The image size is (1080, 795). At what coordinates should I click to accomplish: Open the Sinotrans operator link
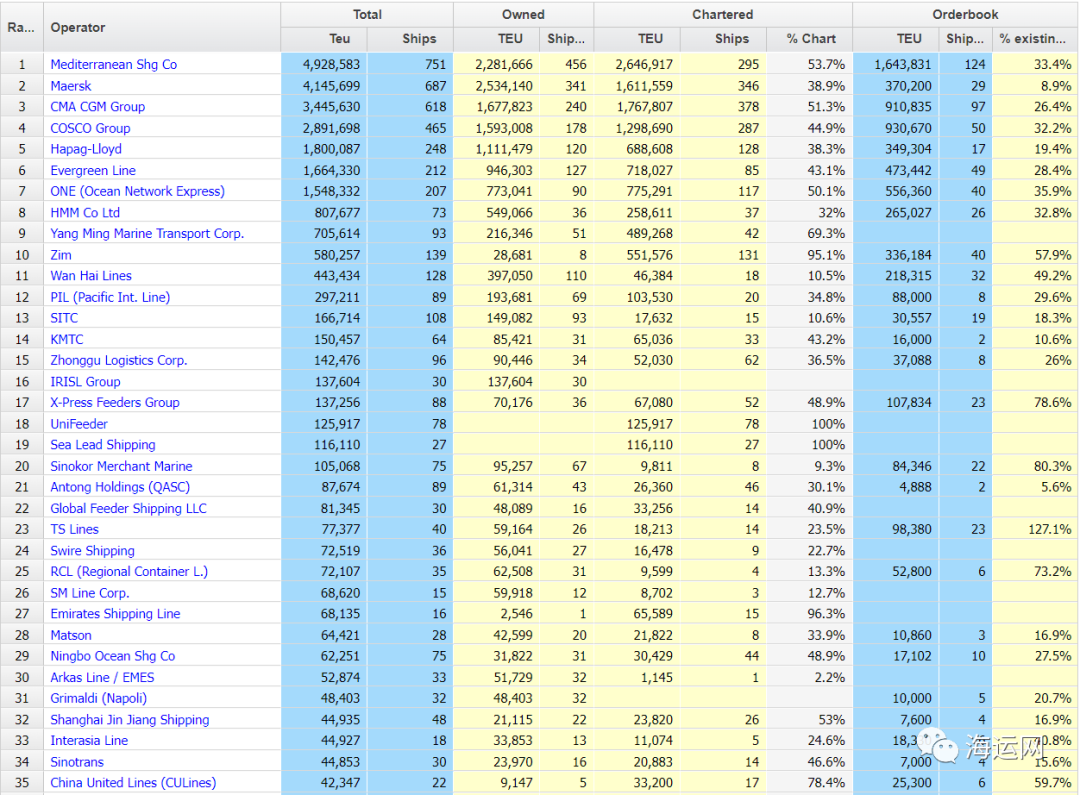click(76, 762)
